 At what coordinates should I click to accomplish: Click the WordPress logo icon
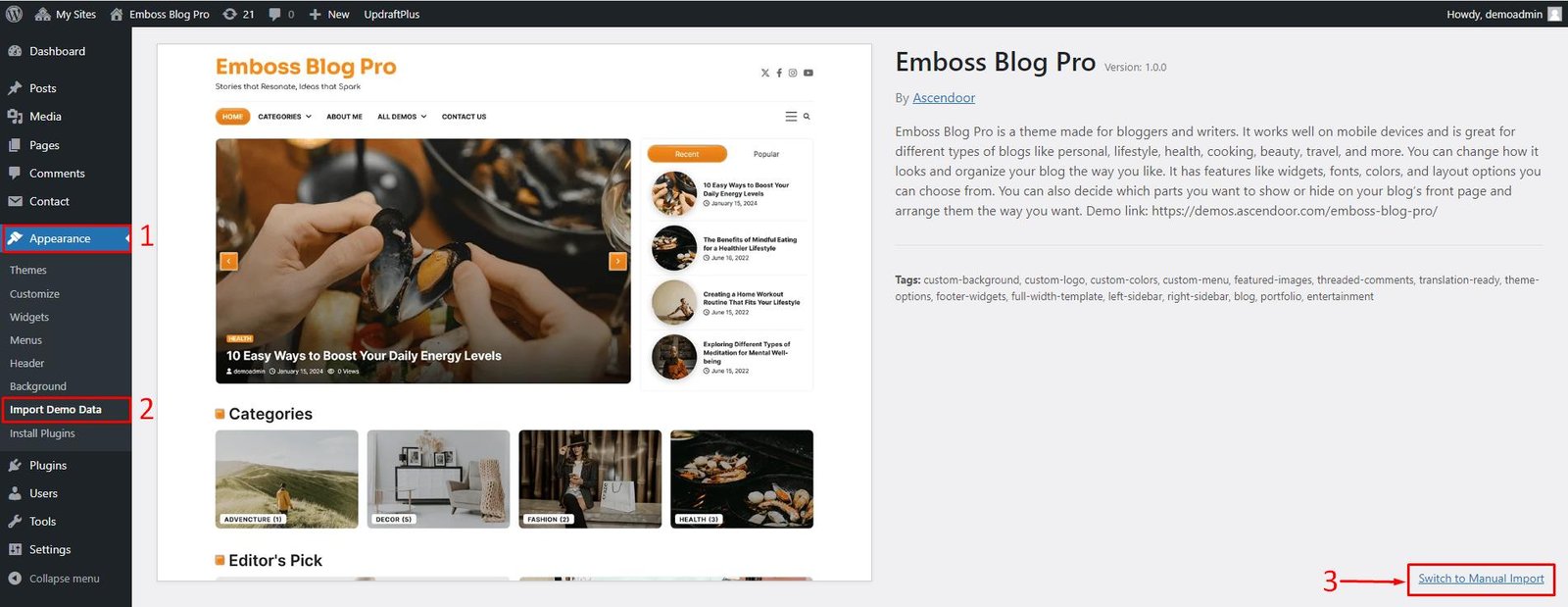14,14
